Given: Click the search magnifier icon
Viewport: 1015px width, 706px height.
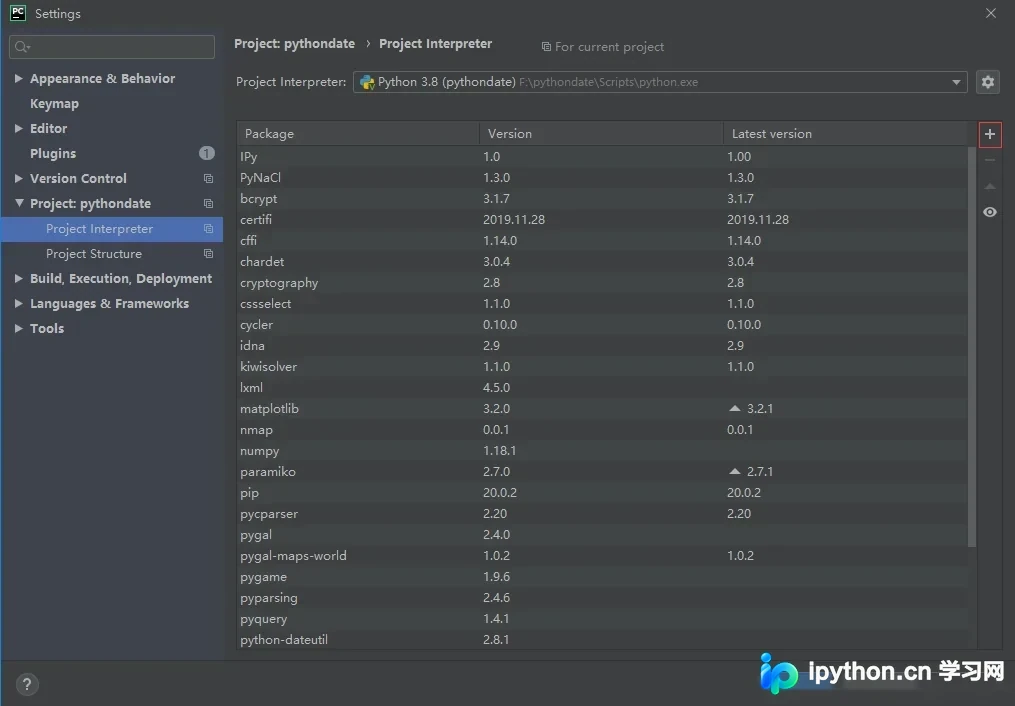Looking at the screenshot, I should point(22,47).
